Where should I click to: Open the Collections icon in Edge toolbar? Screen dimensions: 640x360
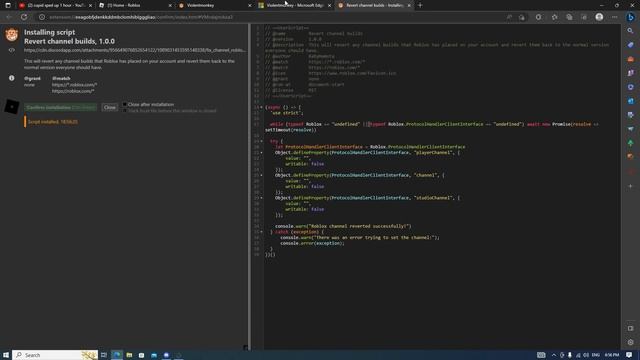click(x=569, y=17)
